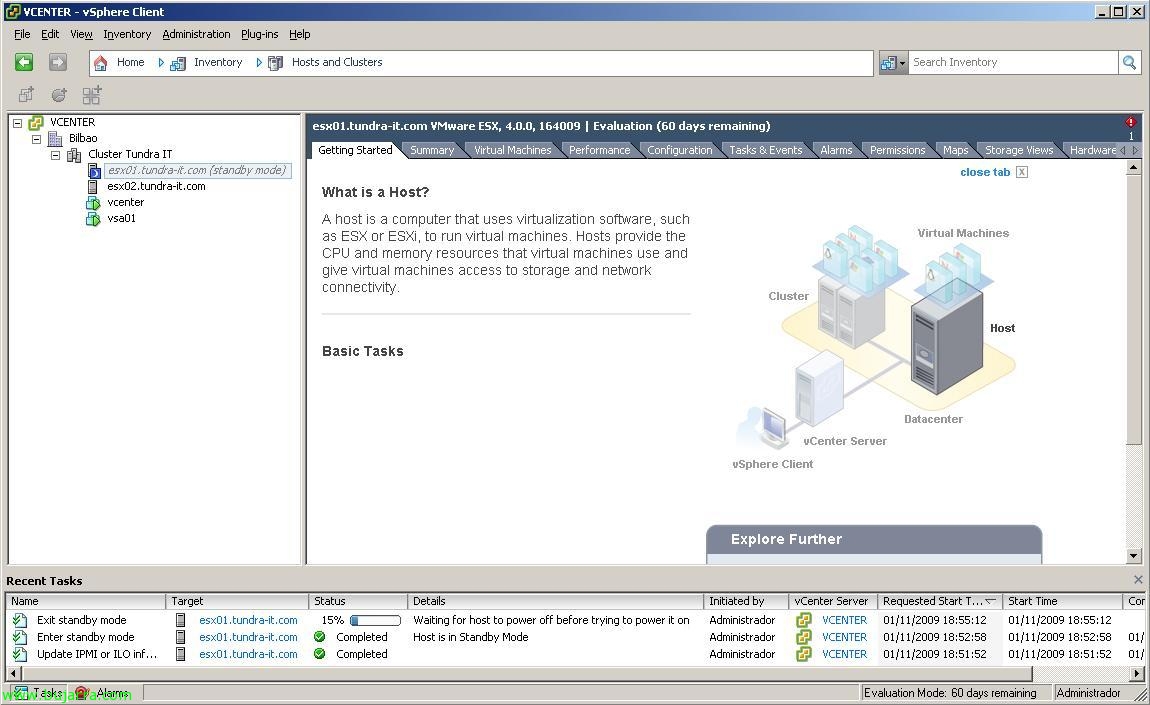
Task: Open the Virtual Machines tab
Action: (x=513, y=150)
